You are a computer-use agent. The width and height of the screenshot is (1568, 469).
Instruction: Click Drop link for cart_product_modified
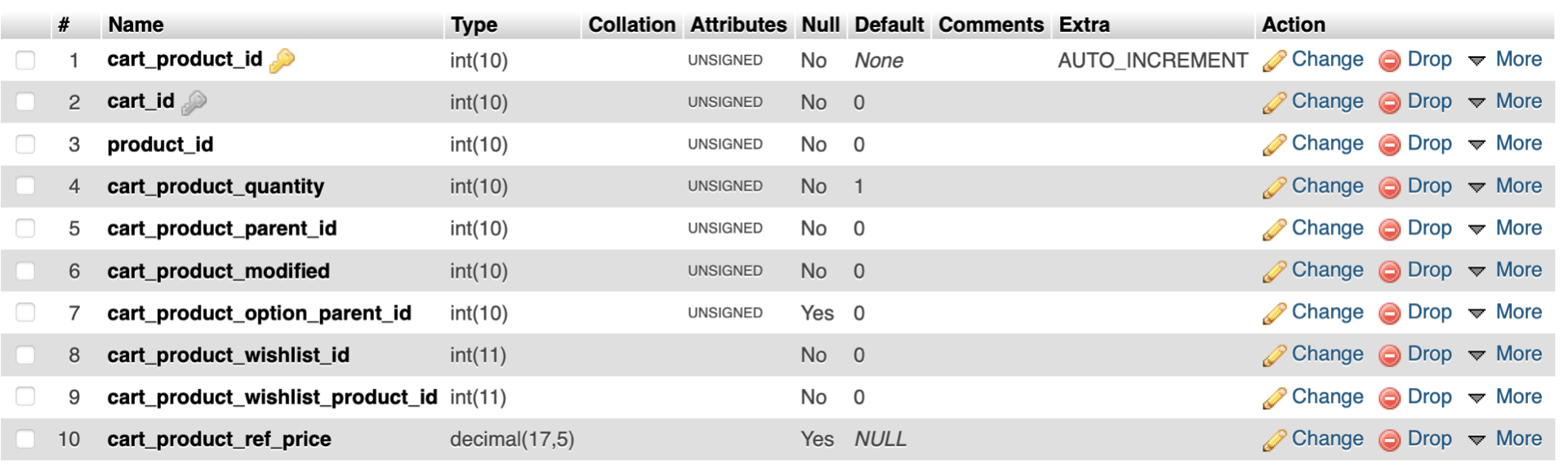(x=1429, y=270)
